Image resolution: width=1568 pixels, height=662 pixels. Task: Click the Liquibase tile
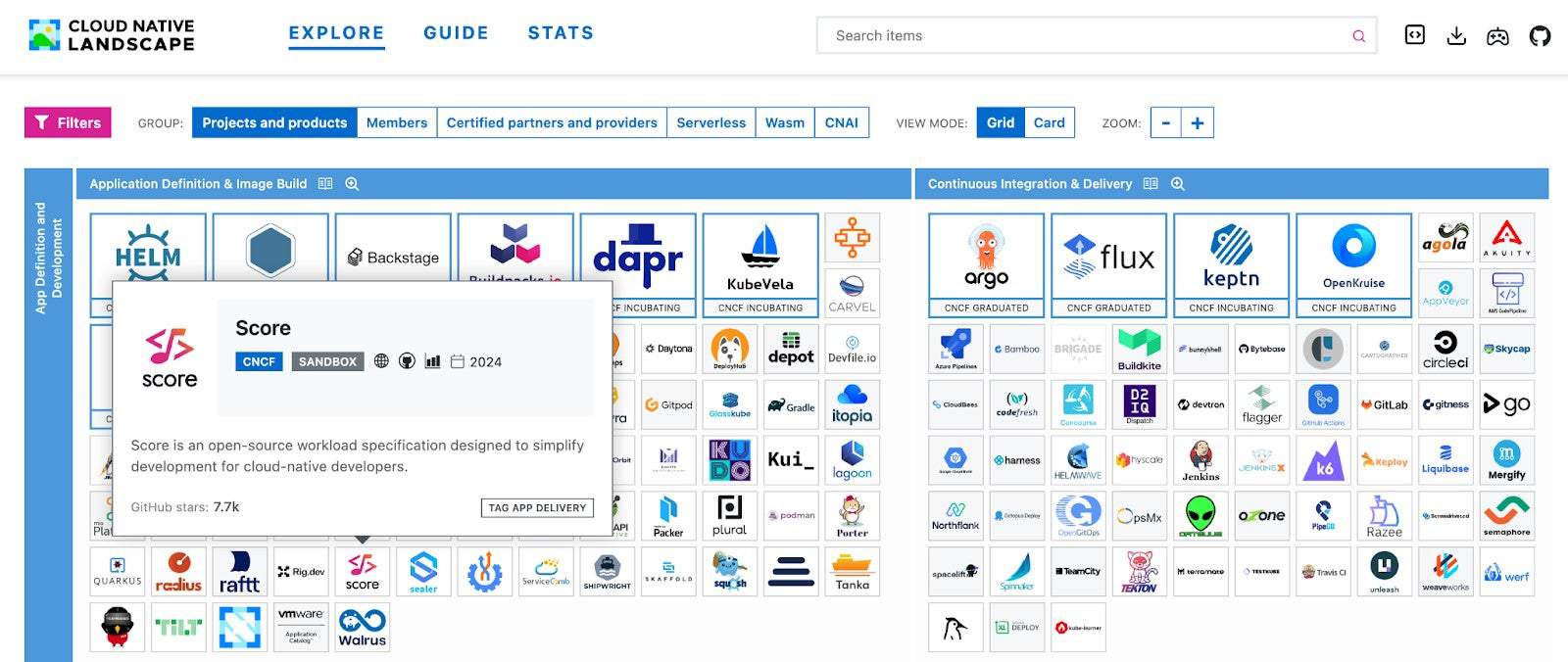(1445, 460)
